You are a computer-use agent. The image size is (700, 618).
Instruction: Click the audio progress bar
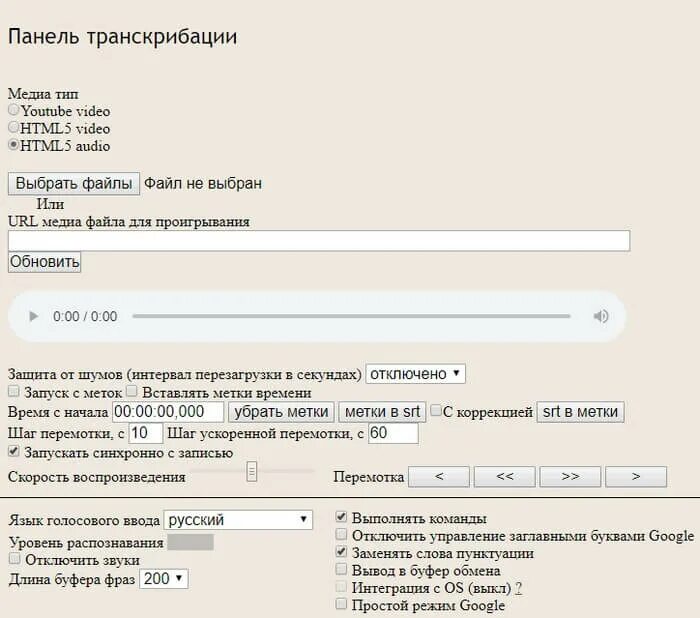coord(351,316)
